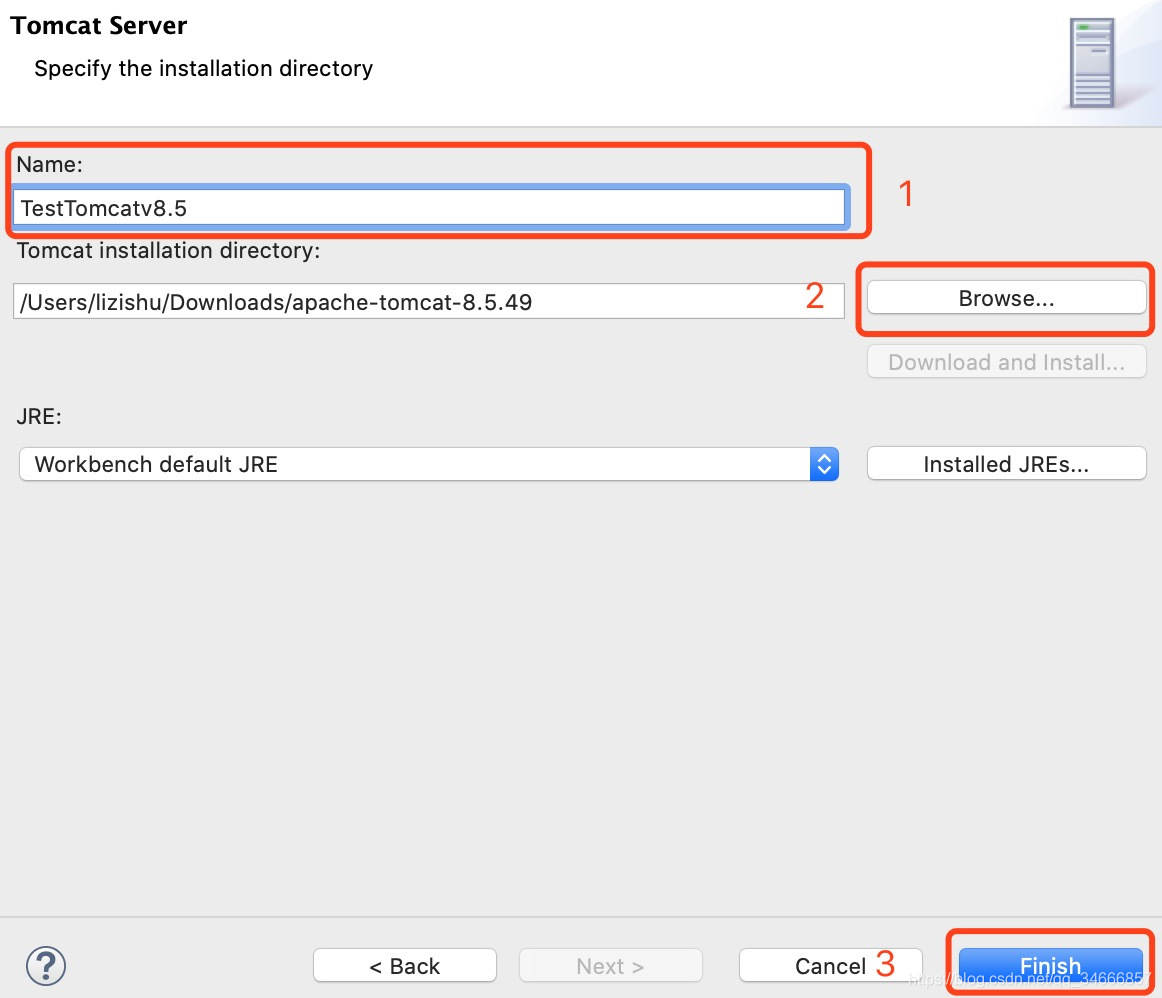Click 'Specify the installation directory' text
This screenshot has height=998, width=1162.
click(x=204, y=68)
